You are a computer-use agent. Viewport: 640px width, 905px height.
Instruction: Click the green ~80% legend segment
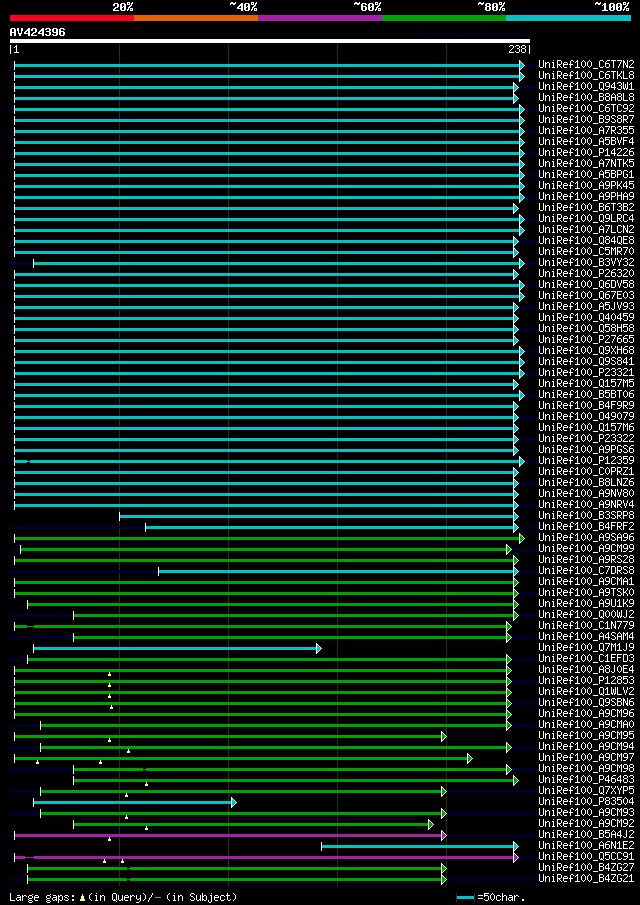444,18
